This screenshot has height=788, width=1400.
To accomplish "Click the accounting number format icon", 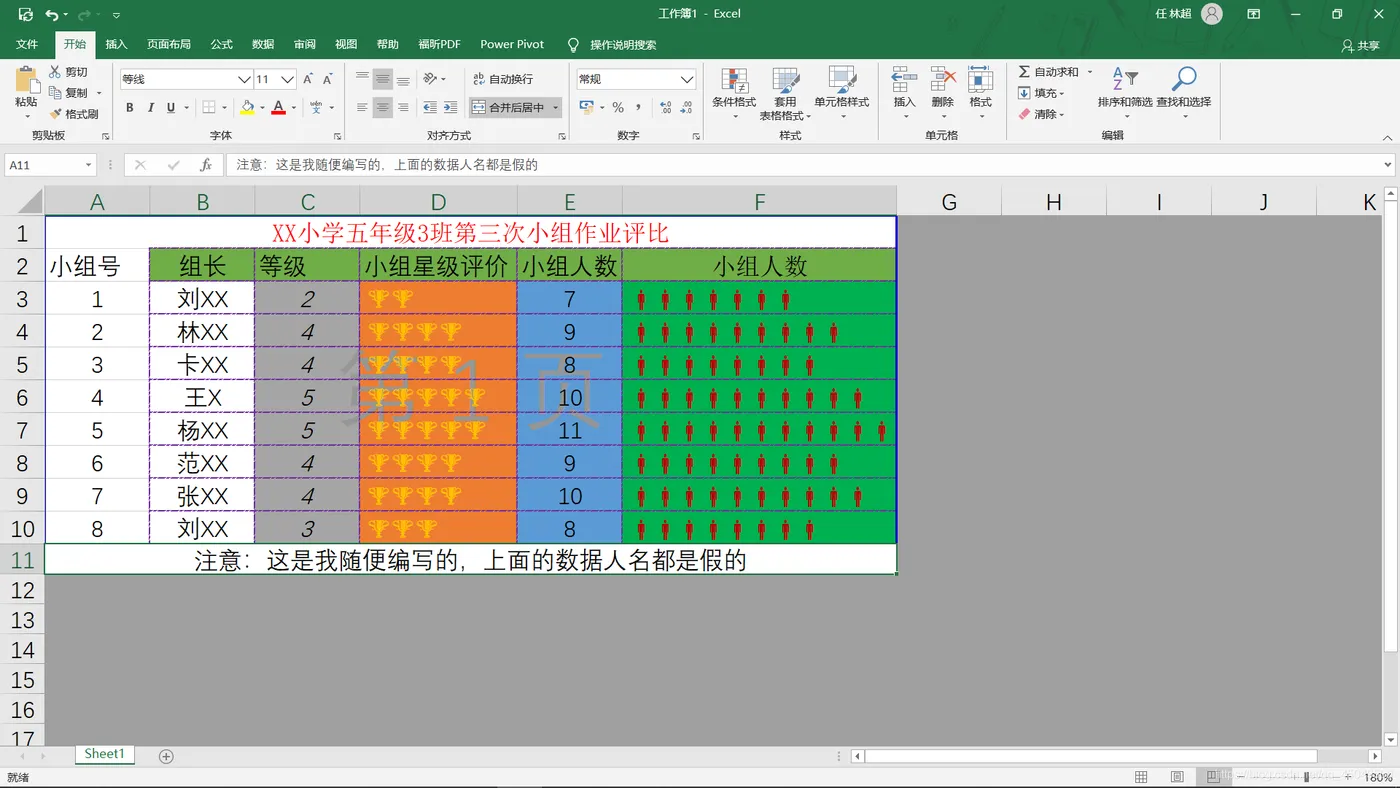I will 586,107.
